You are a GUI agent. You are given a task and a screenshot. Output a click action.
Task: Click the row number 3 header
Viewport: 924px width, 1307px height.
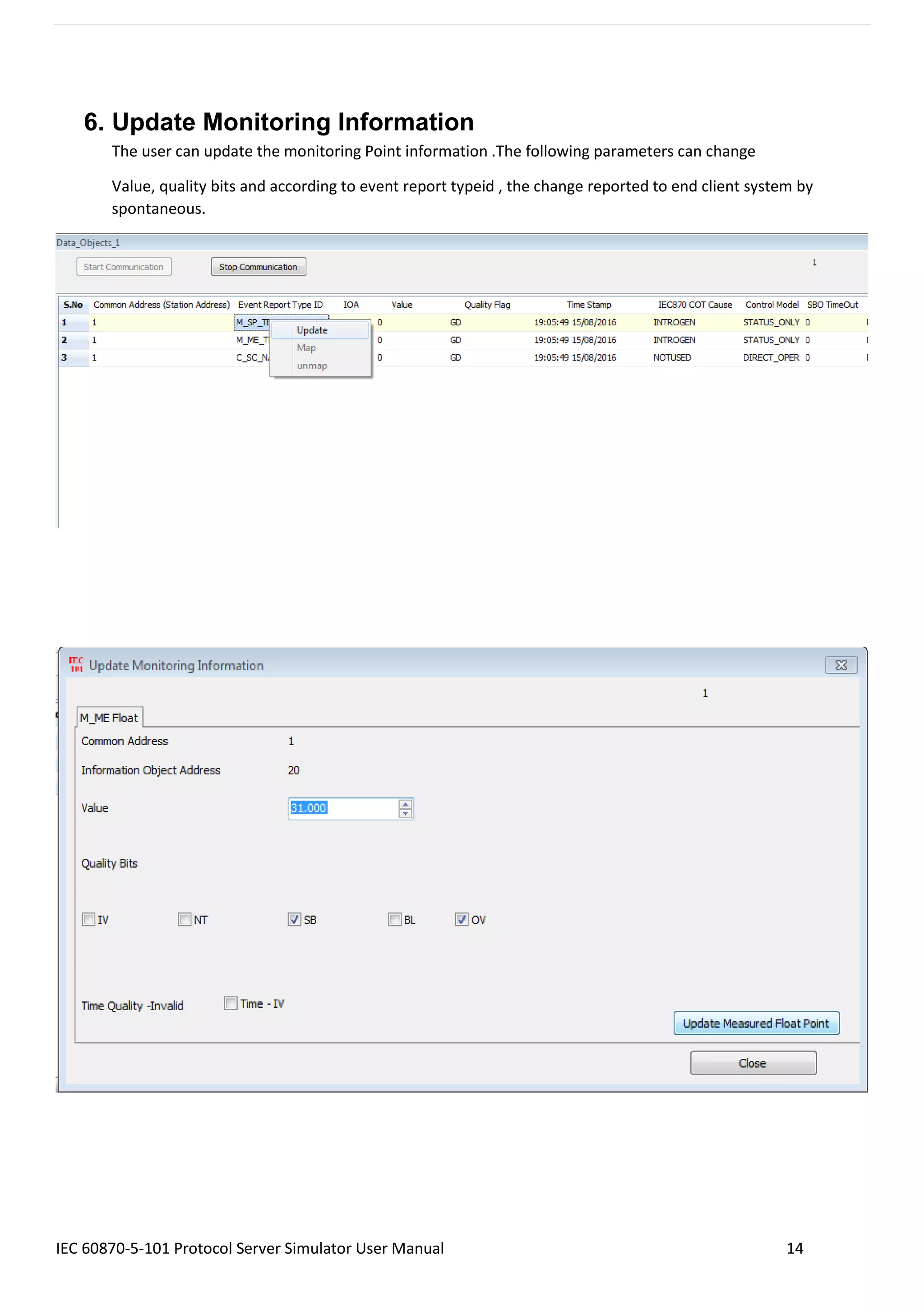(74, 357)
